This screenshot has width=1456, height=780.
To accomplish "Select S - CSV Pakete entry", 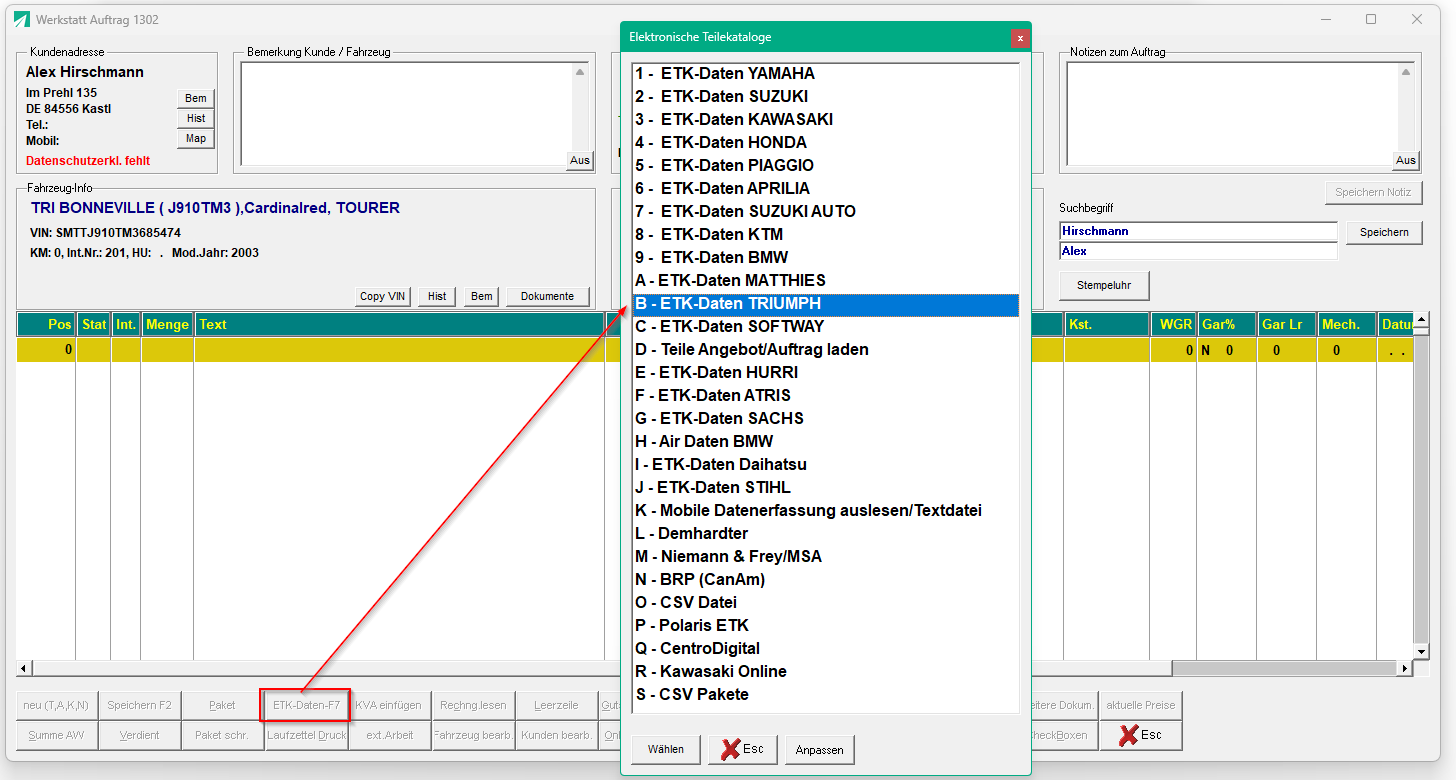I will [825, 695].
